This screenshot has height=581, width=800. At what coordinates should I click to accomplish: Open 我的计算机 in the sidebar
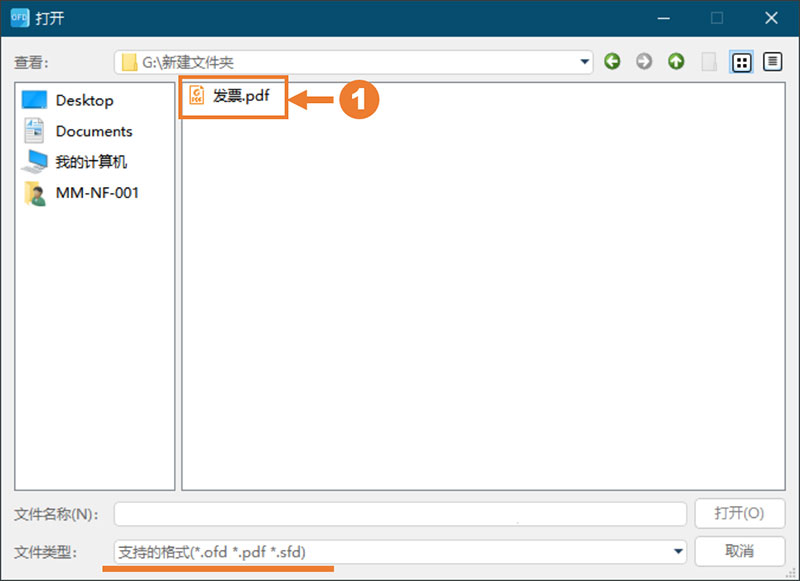tap(74, 162)
